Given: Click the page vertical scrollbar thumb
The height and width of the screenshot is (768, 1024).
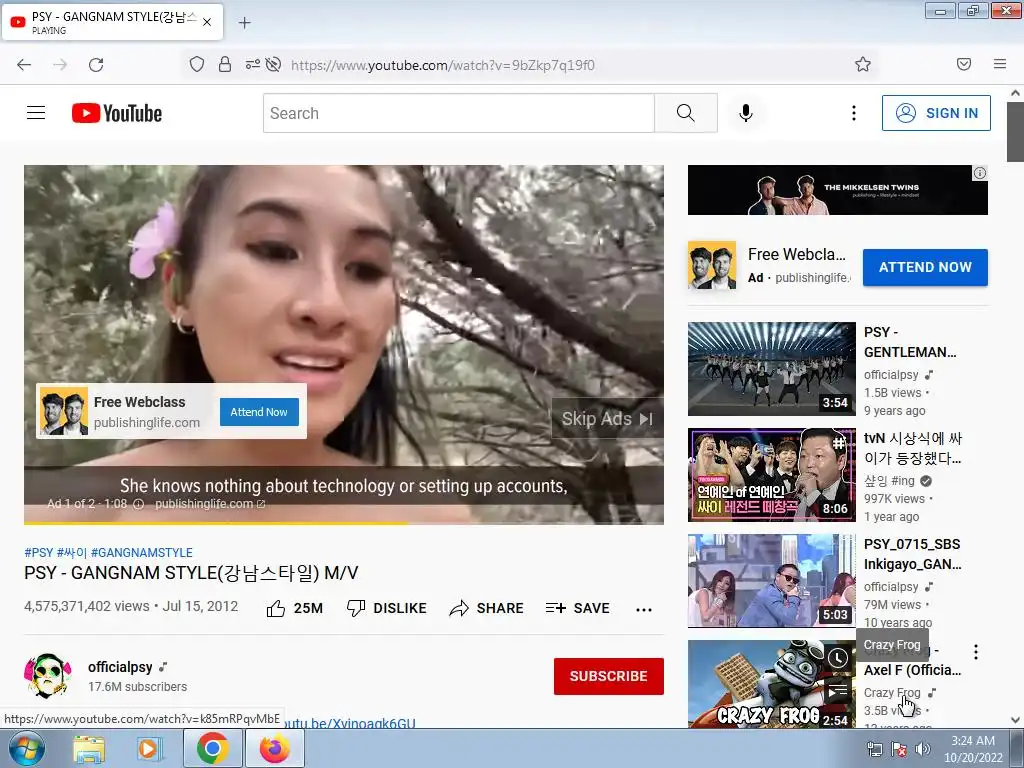Looking at the screenshot, I should click(x=1015, y=131).
